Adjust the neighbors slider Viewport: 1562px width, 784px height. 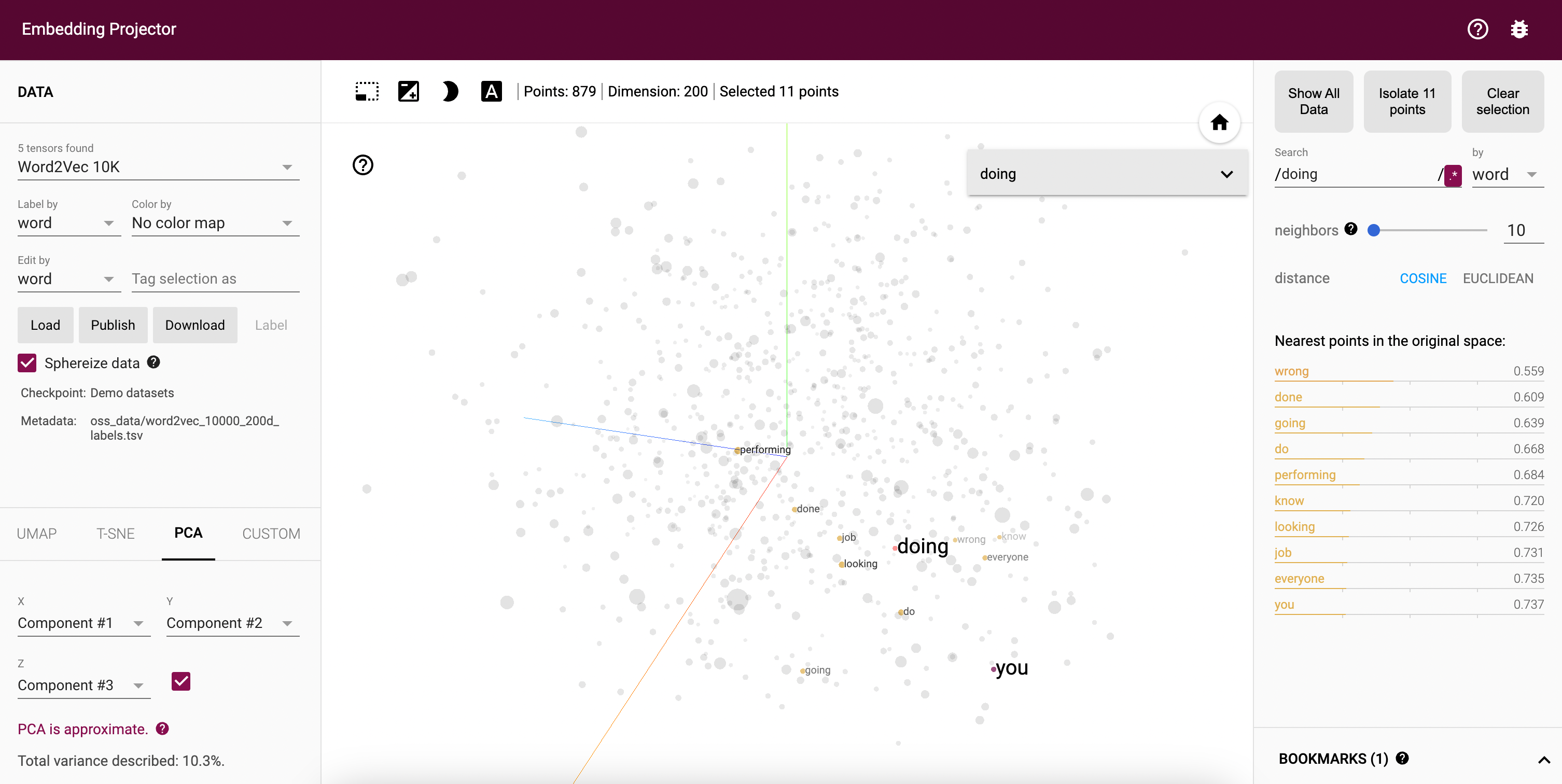click(1374, 230)
